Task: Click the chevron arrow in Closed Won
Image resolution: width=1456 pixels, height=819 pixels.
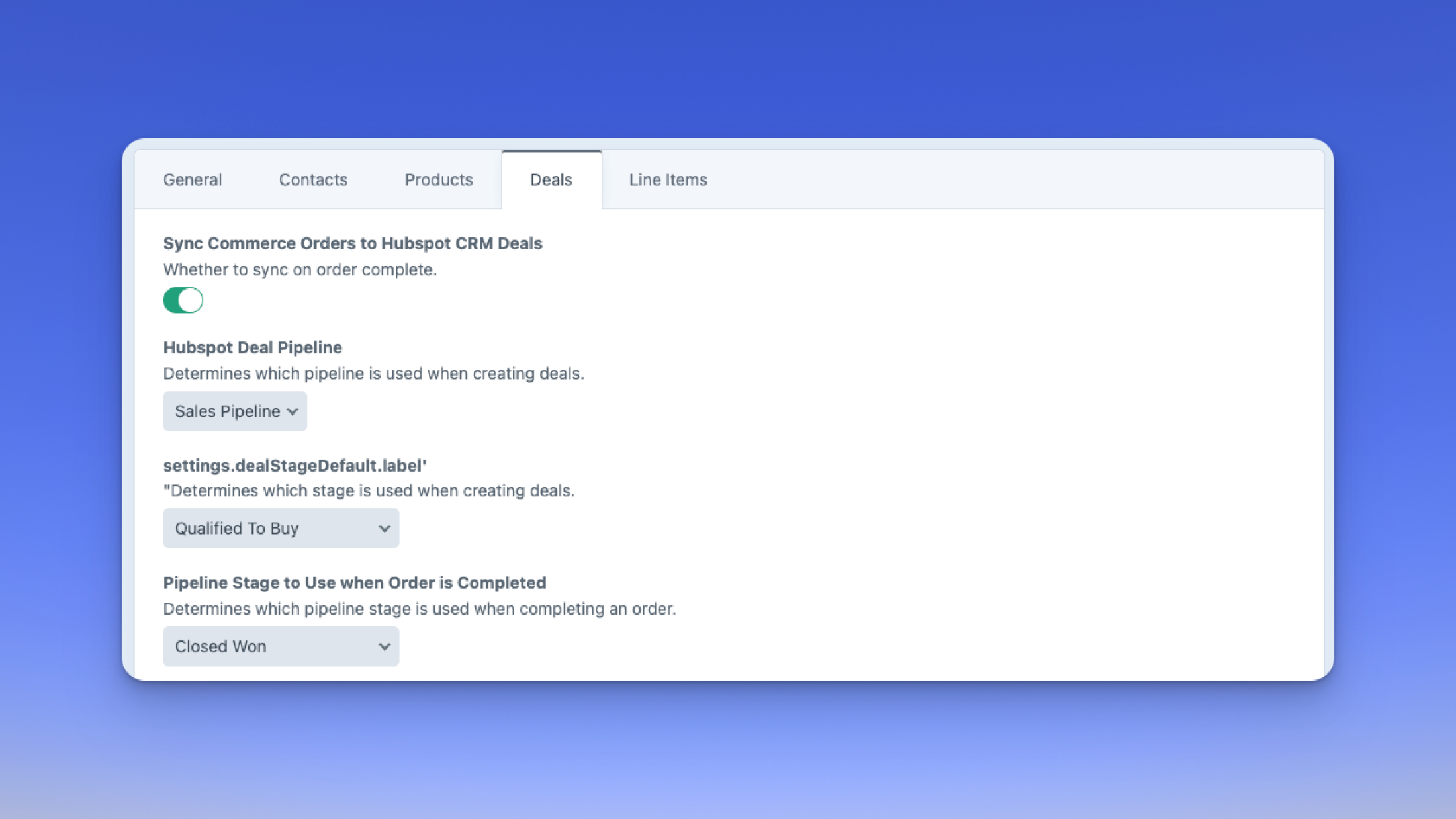Action: (384, 646)
